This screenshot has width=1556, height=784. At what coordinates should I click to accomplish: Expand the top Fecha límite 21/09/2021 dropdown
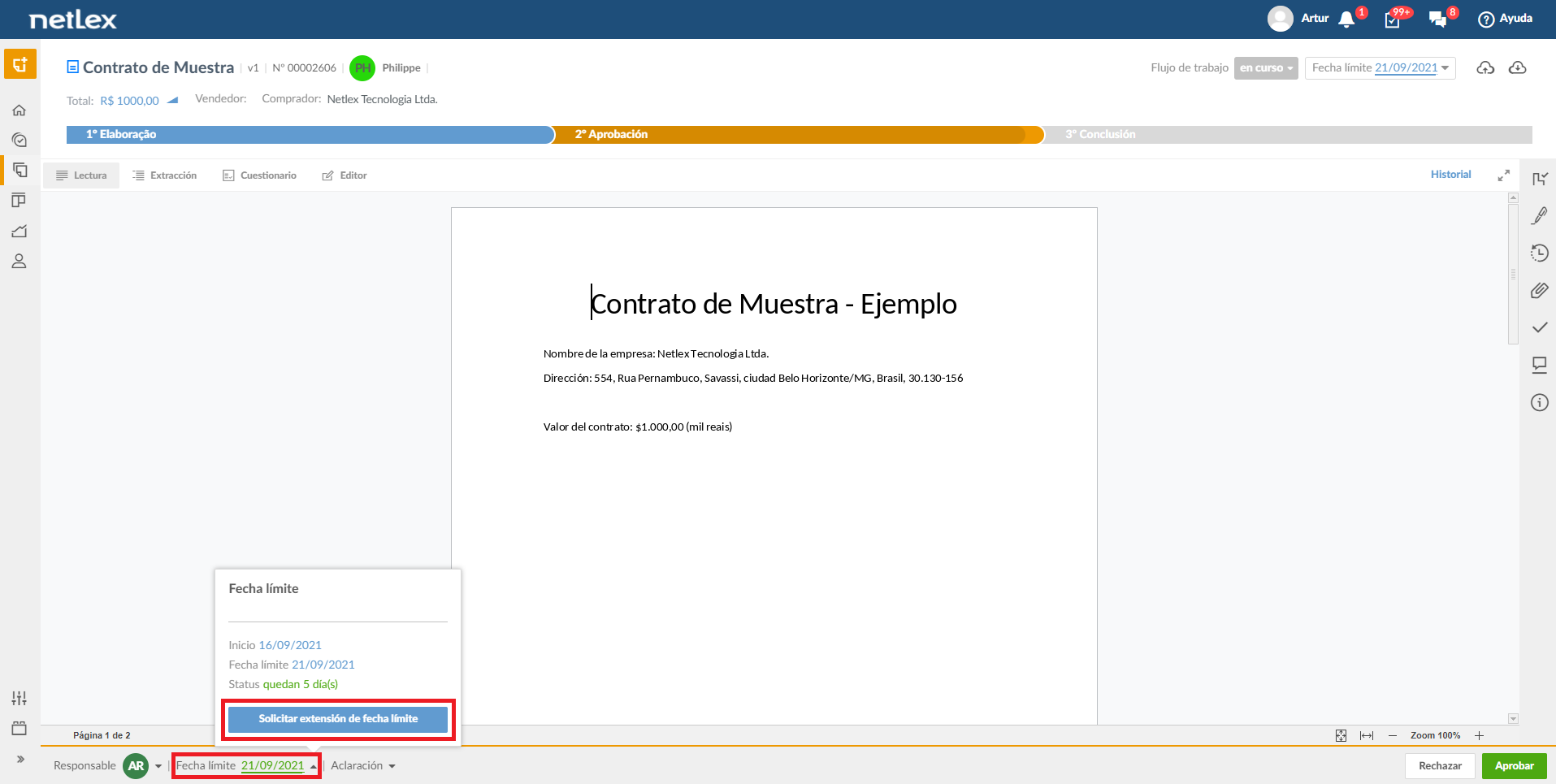click(x=1380, y=67)
